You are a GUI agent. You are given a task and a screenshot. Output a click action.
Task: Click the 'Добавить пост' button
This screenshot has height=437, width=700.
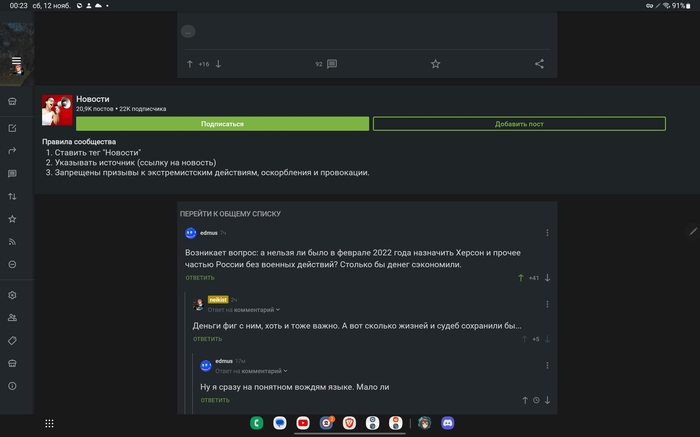click(x=519, y=124)
